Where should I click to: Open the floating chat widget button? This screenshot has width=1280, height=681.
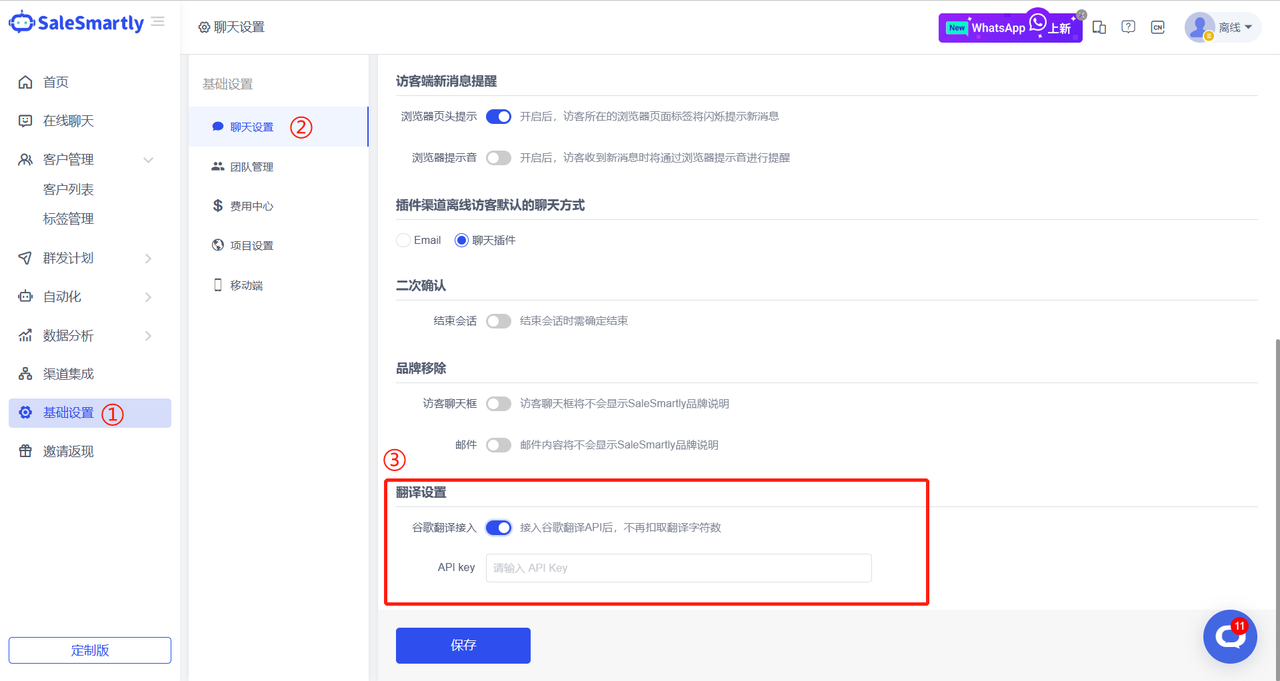click(1230, 637)
